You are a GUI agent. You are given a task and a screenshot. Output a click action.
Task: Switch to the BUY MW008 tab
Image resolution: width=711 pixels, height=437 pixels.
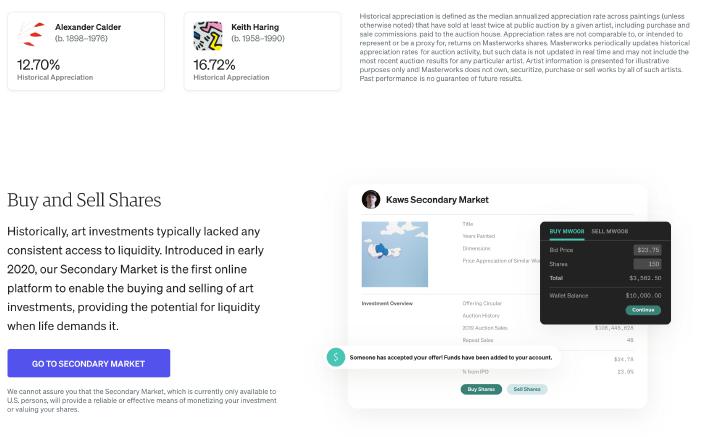click(x=567, y=231)
